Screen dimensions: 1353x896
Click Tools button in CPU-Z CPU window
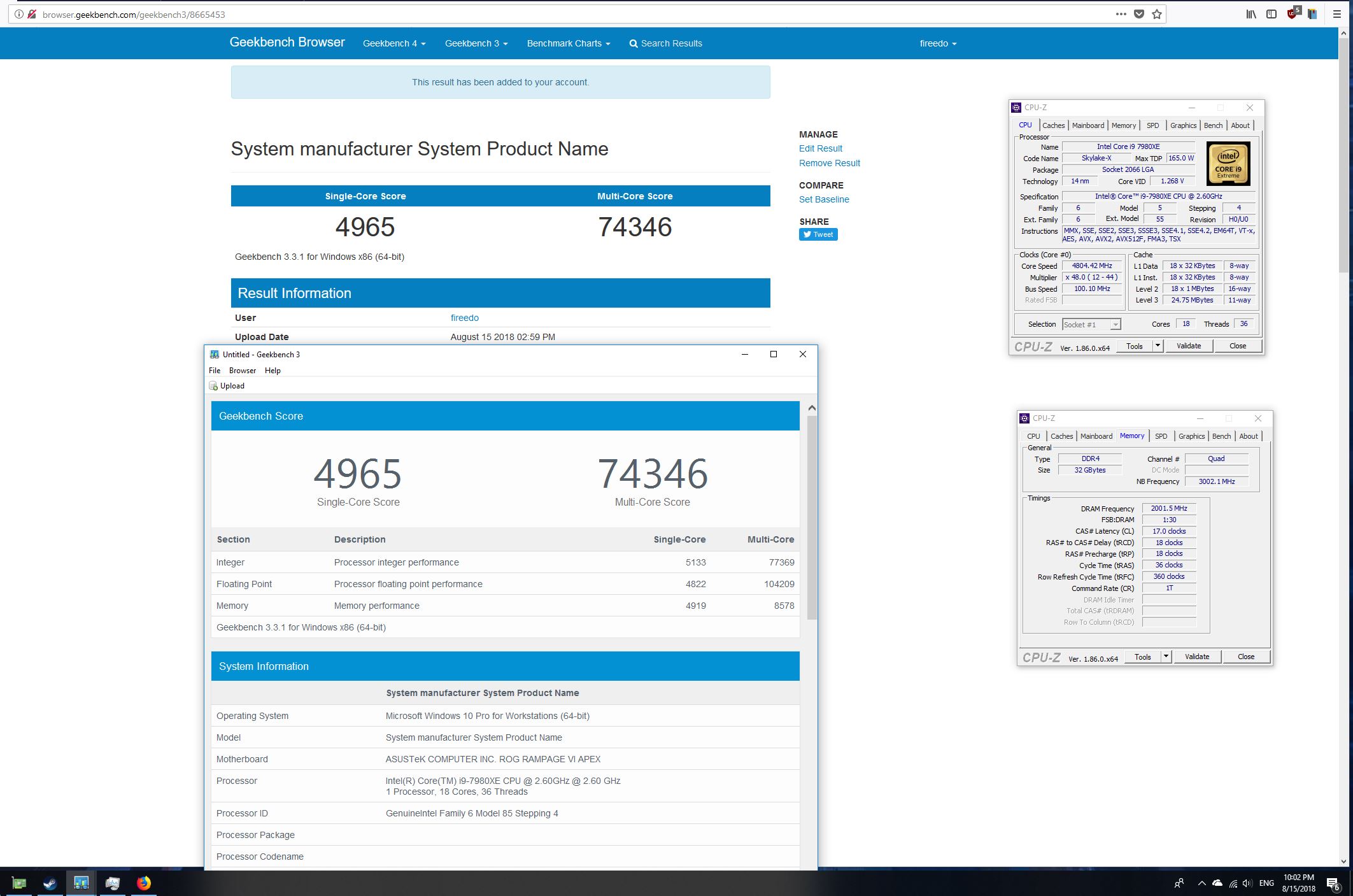coord(1135,346)
